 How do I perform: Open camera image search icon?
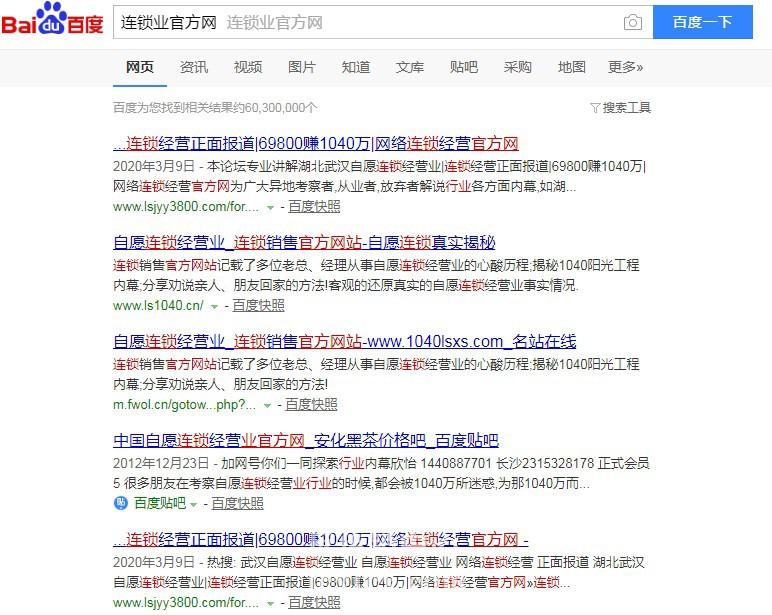tap(633, 23)
